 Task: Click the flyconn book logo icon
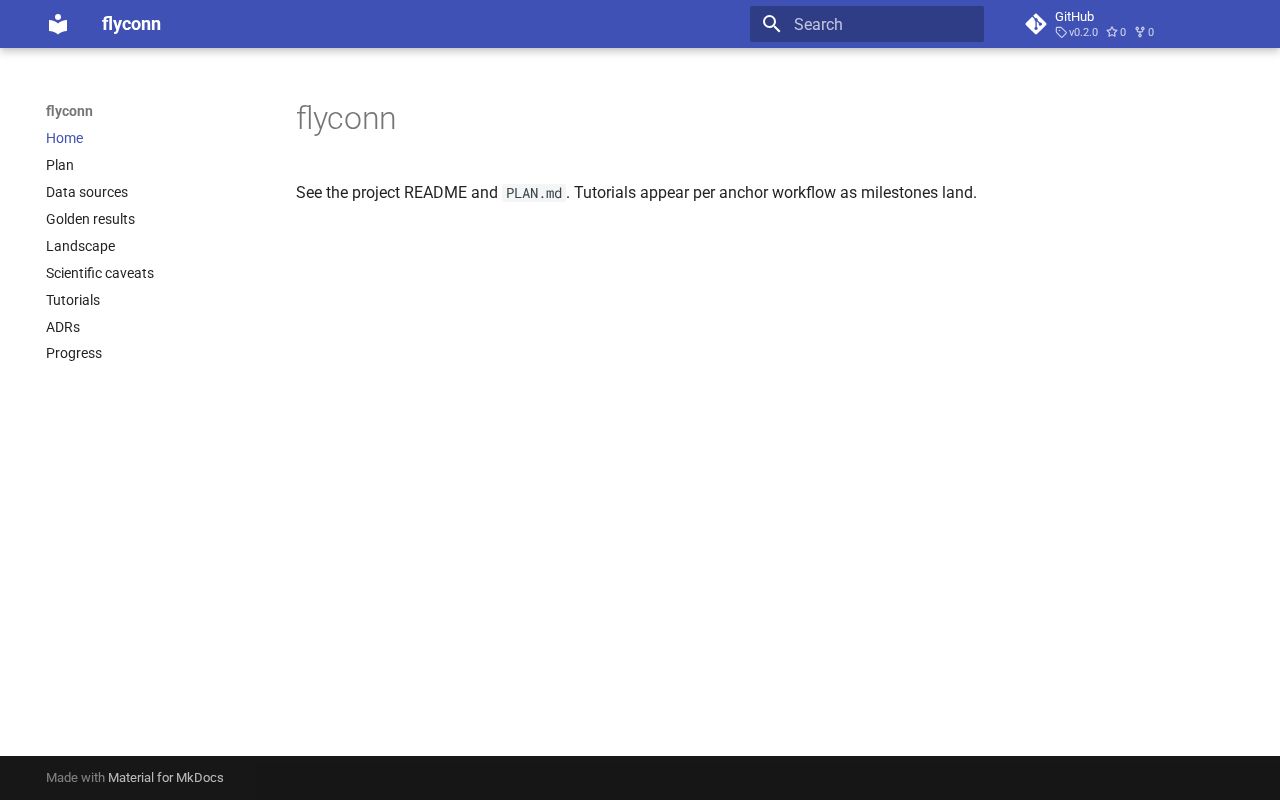(58, 24)
